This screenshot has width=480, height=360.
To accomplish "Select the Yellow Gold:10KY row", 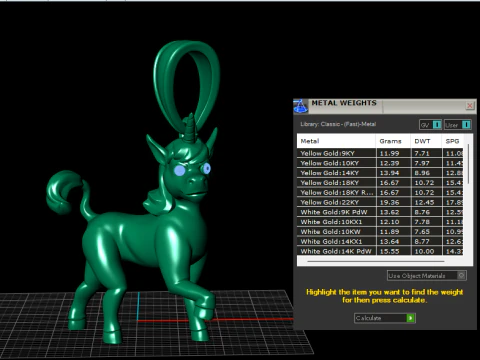I will click(380, 163).
